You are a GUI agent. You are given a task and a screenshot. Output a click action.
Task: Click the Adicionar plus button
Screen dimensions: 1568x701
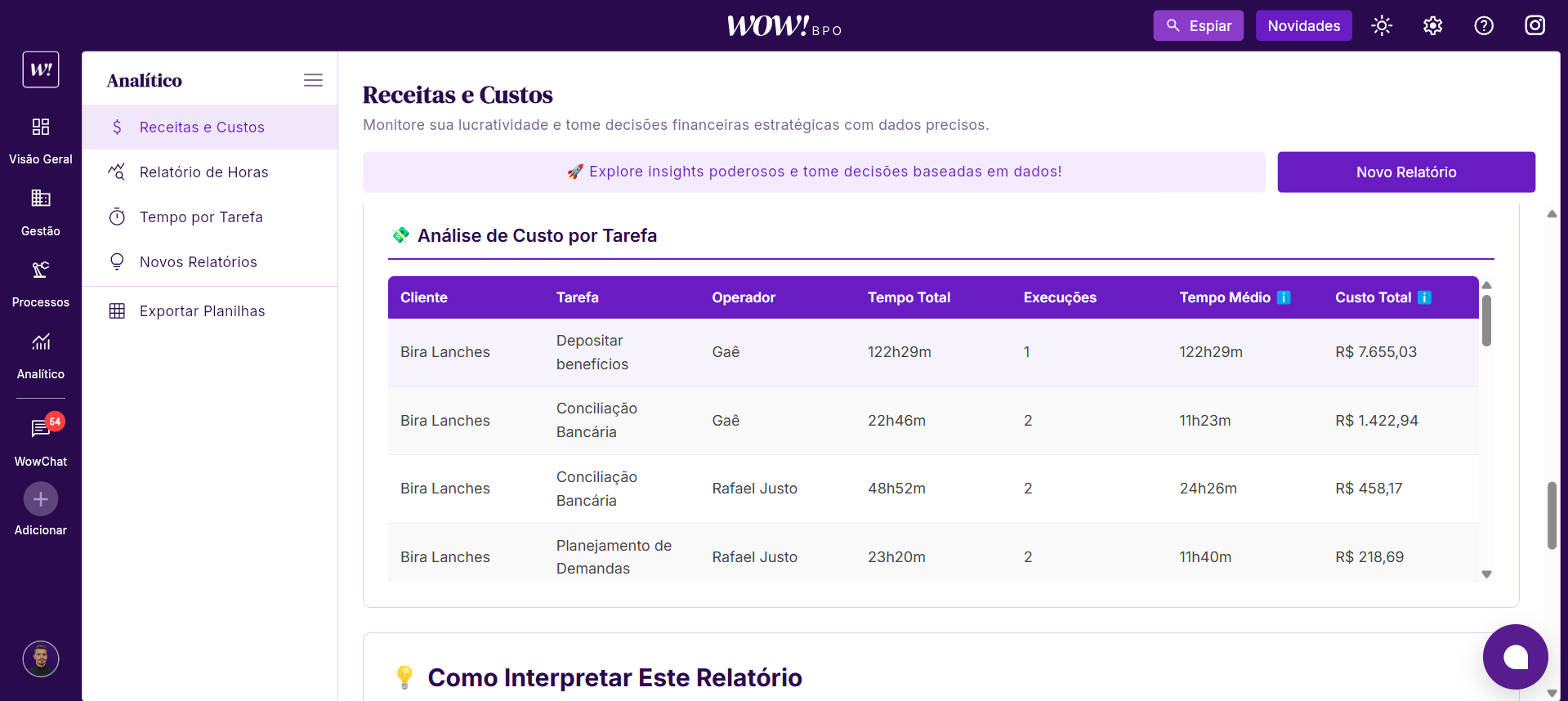pyautogui.click(x=40, y=499)
